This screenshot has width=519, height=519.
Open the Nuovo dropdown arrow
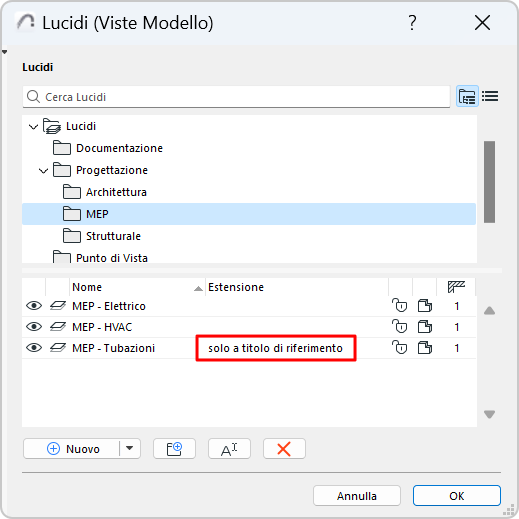click(x=130, y=448)
